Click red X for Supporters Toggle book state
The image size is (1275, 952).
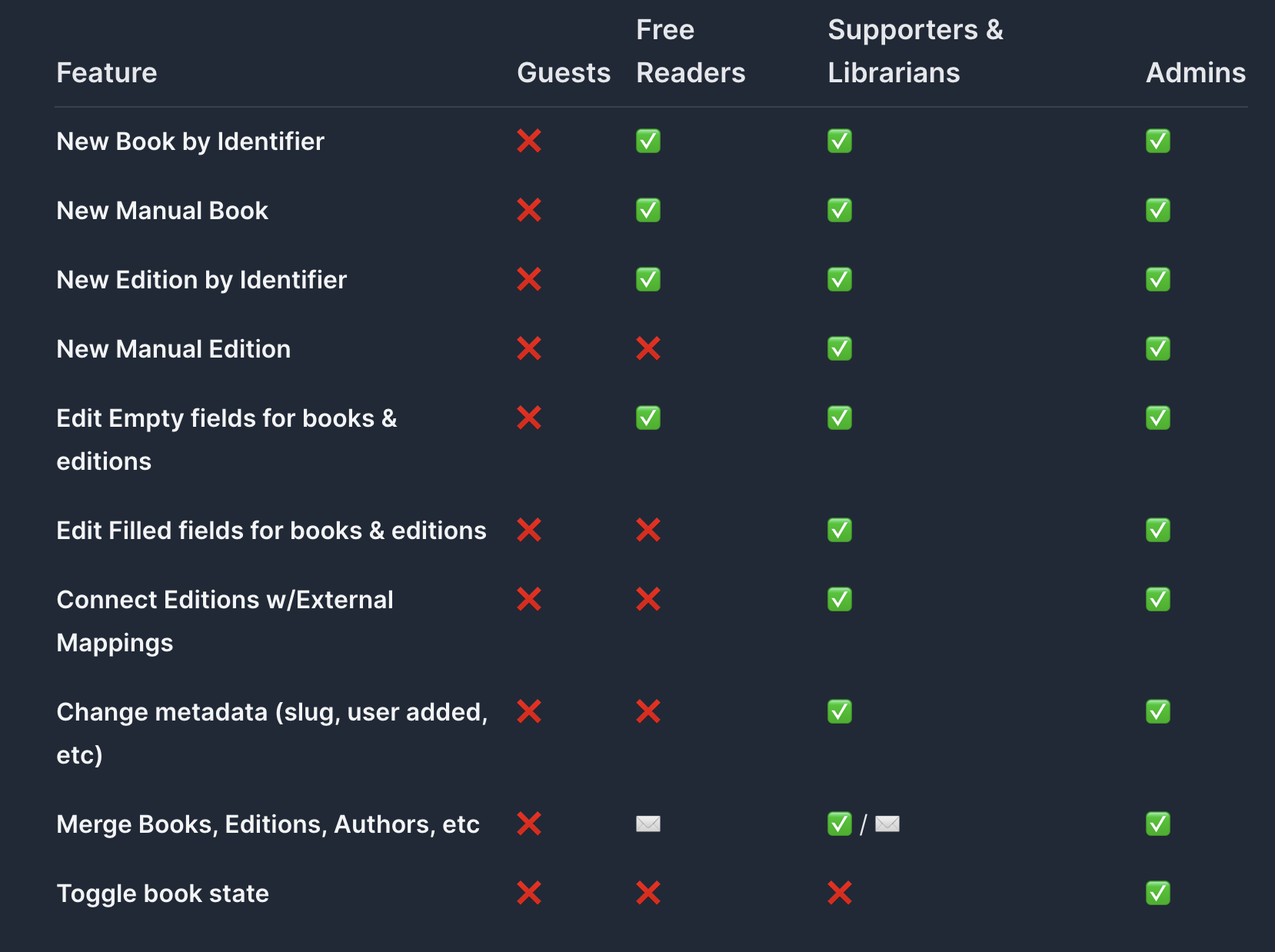[x=840, y=894]
